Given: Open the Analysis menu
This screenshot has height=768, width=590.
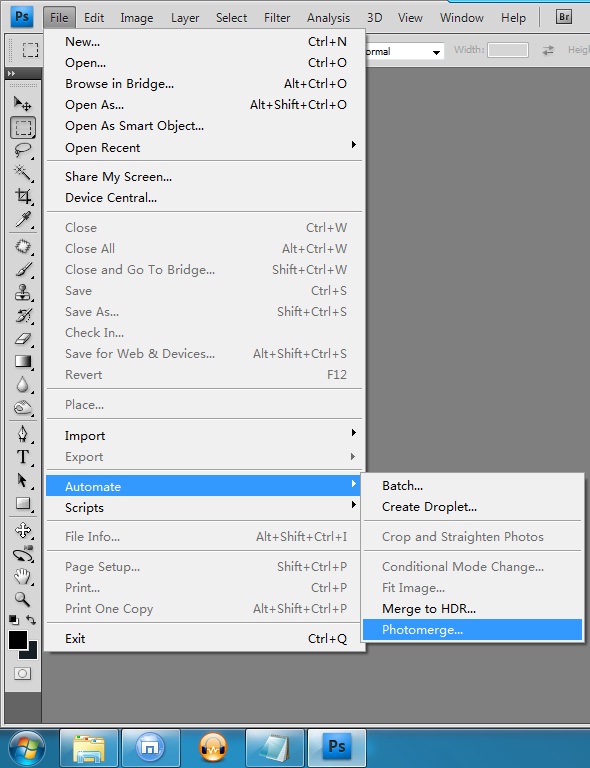Looking at the screenshot, I should [328, 18].
